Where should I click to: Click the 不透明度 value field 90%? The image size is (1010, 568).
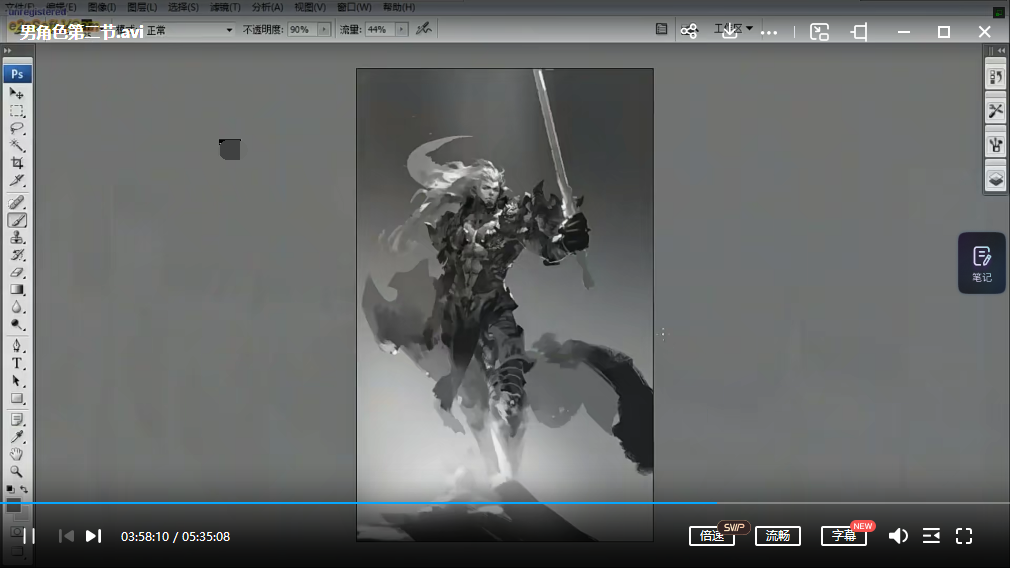click(302, 30)
